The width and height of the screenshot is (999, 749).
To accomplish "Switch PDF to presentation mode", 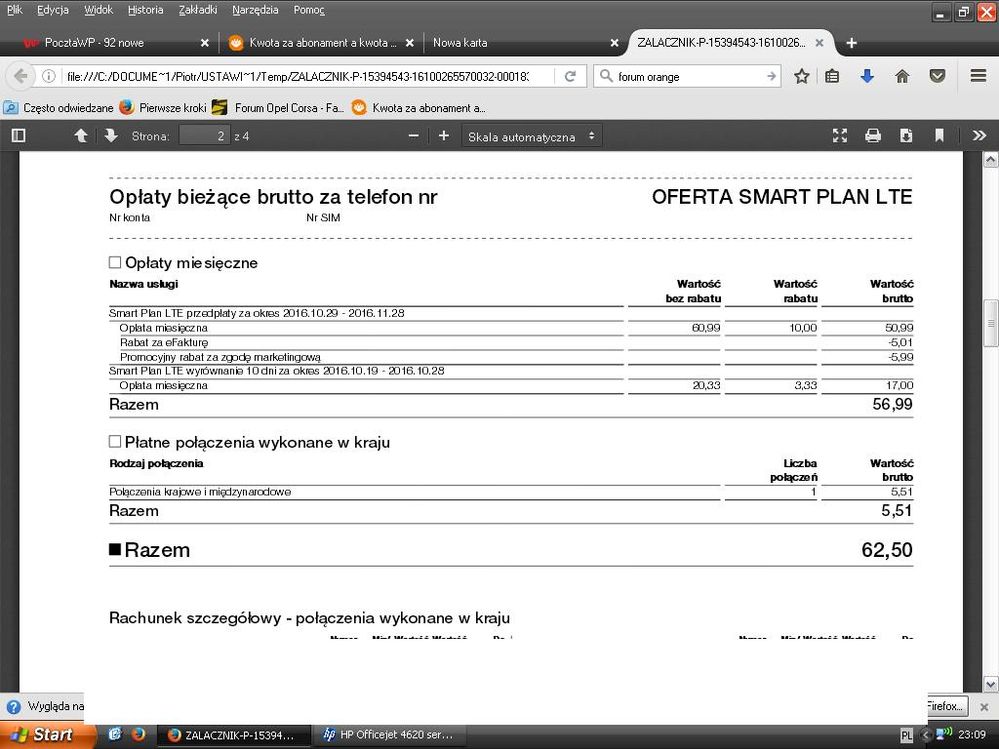I will 840,136.
